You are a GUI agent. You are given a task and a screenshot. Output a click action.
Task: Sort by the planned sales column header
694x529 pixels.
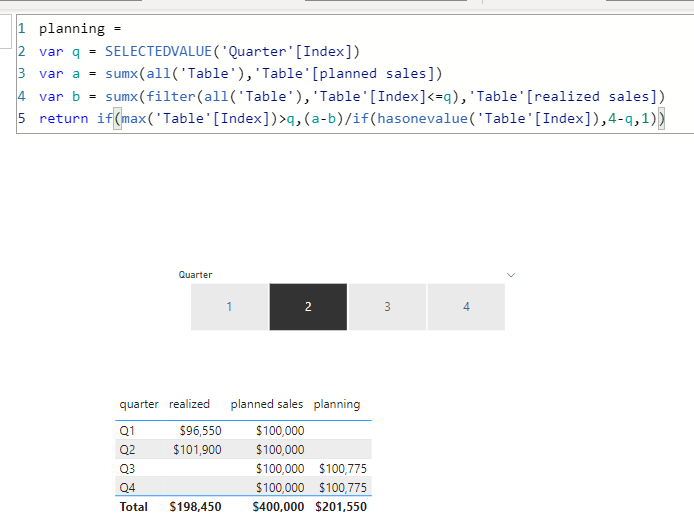point(266,404)
